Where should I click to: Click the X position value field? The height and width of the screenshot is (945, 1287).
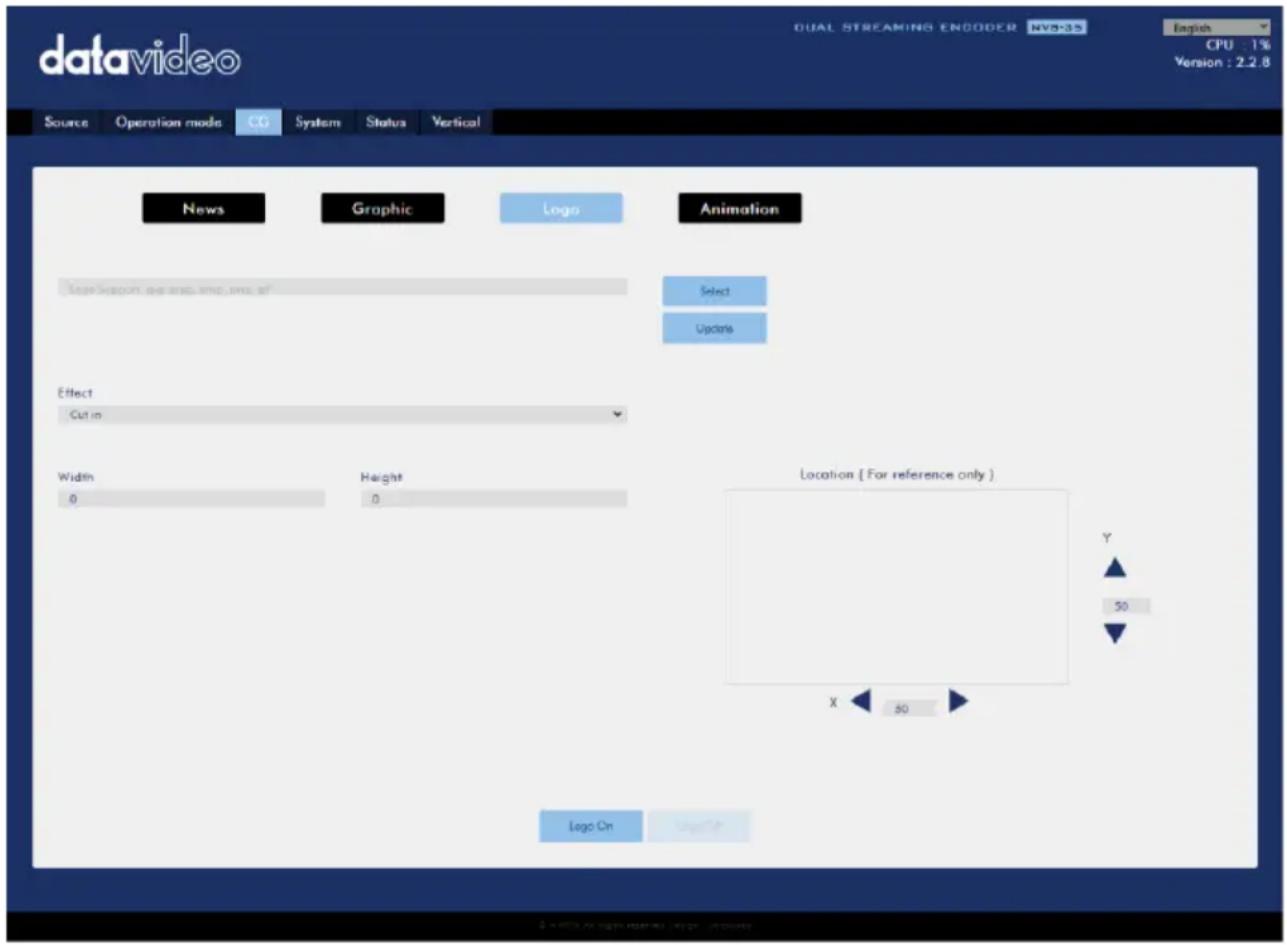(909, 708)
